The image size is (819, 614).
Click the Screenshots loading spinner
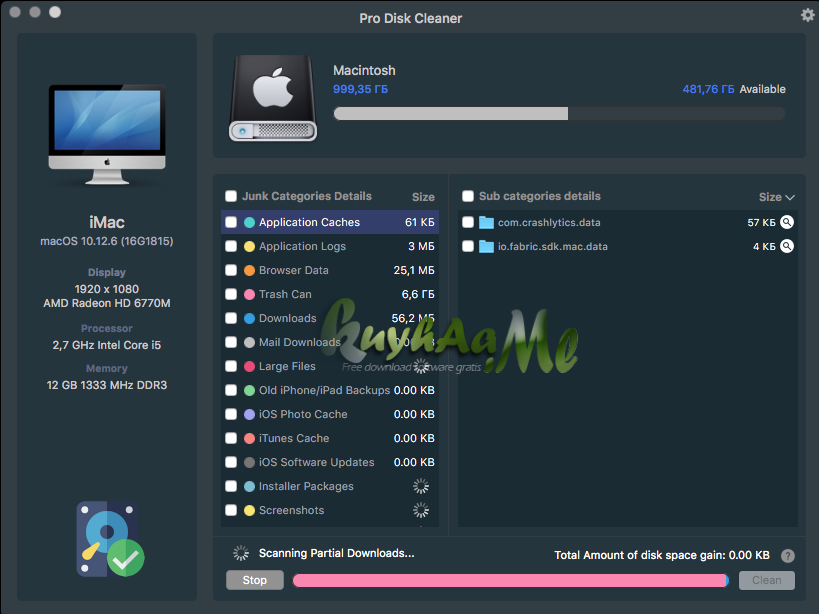click(x=421, y=510)
